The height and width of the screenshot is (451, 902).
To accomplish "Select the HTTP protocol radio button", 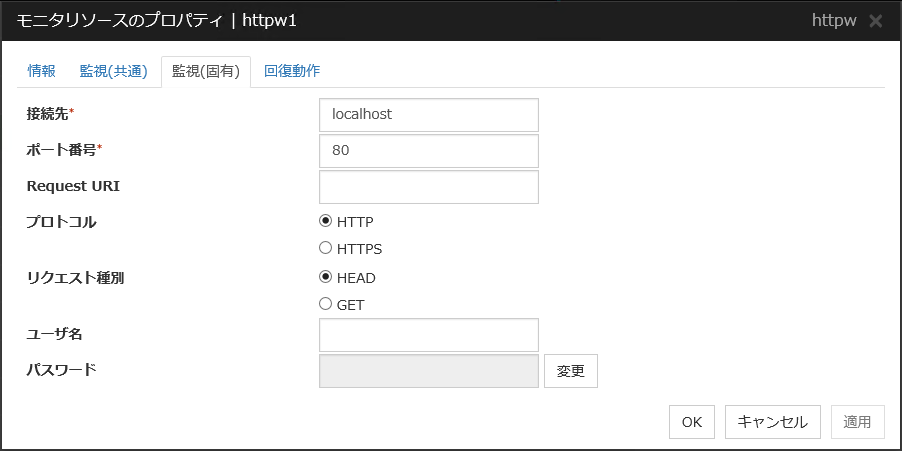I will [x=325, y=222].
